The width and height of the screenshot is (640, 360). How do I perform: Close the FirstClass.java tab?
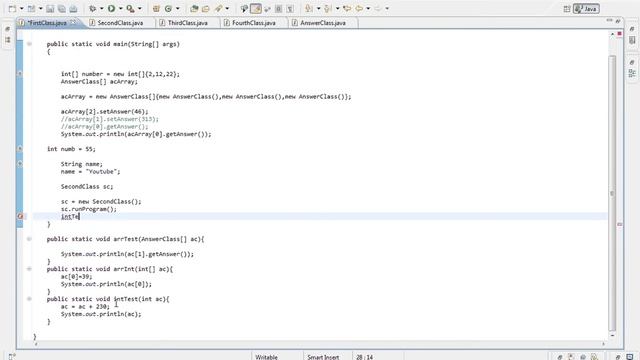(x=73, y=22)
